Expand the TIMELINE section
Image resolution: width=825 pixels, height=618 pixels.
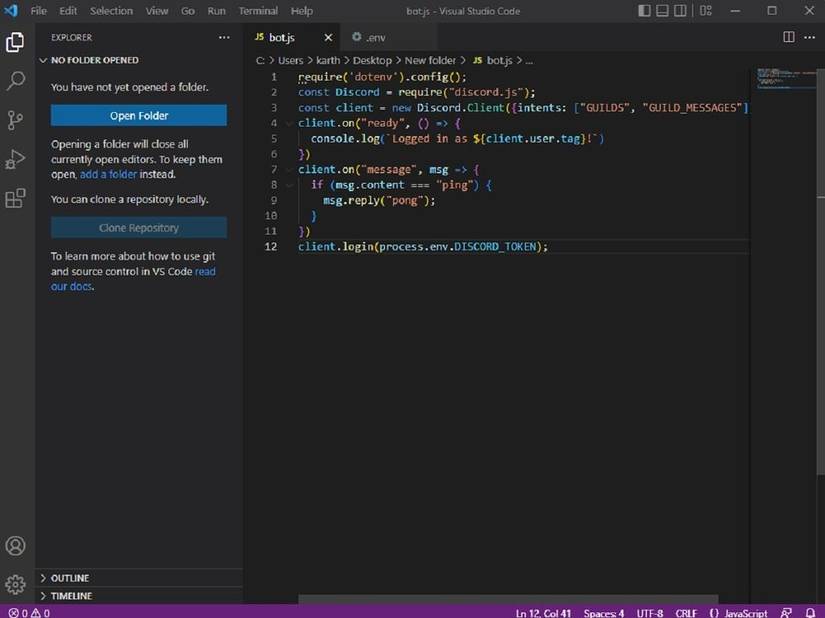point(71,596)
